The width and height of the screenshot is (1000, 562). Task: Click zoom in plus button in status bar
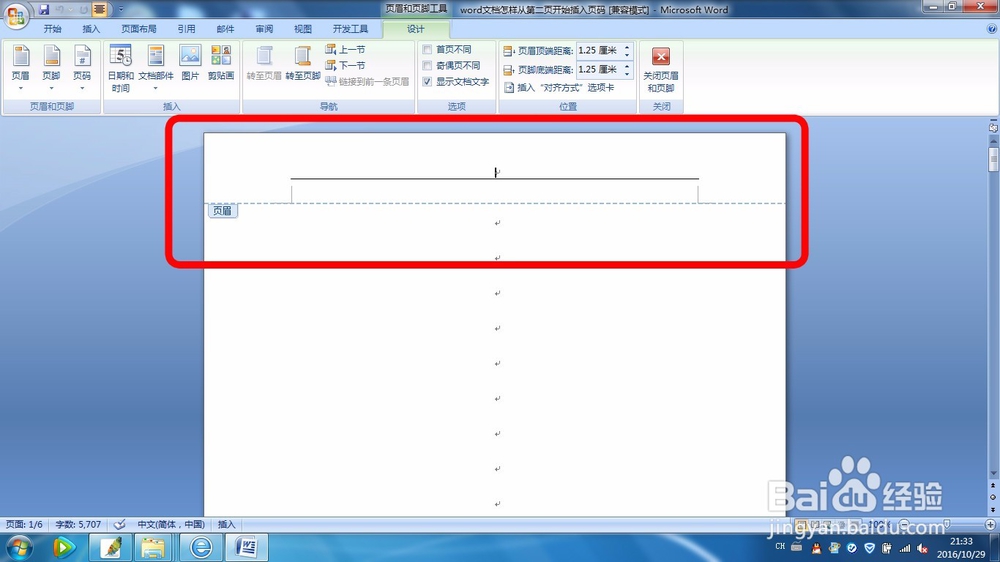click(x=990, y=524)
